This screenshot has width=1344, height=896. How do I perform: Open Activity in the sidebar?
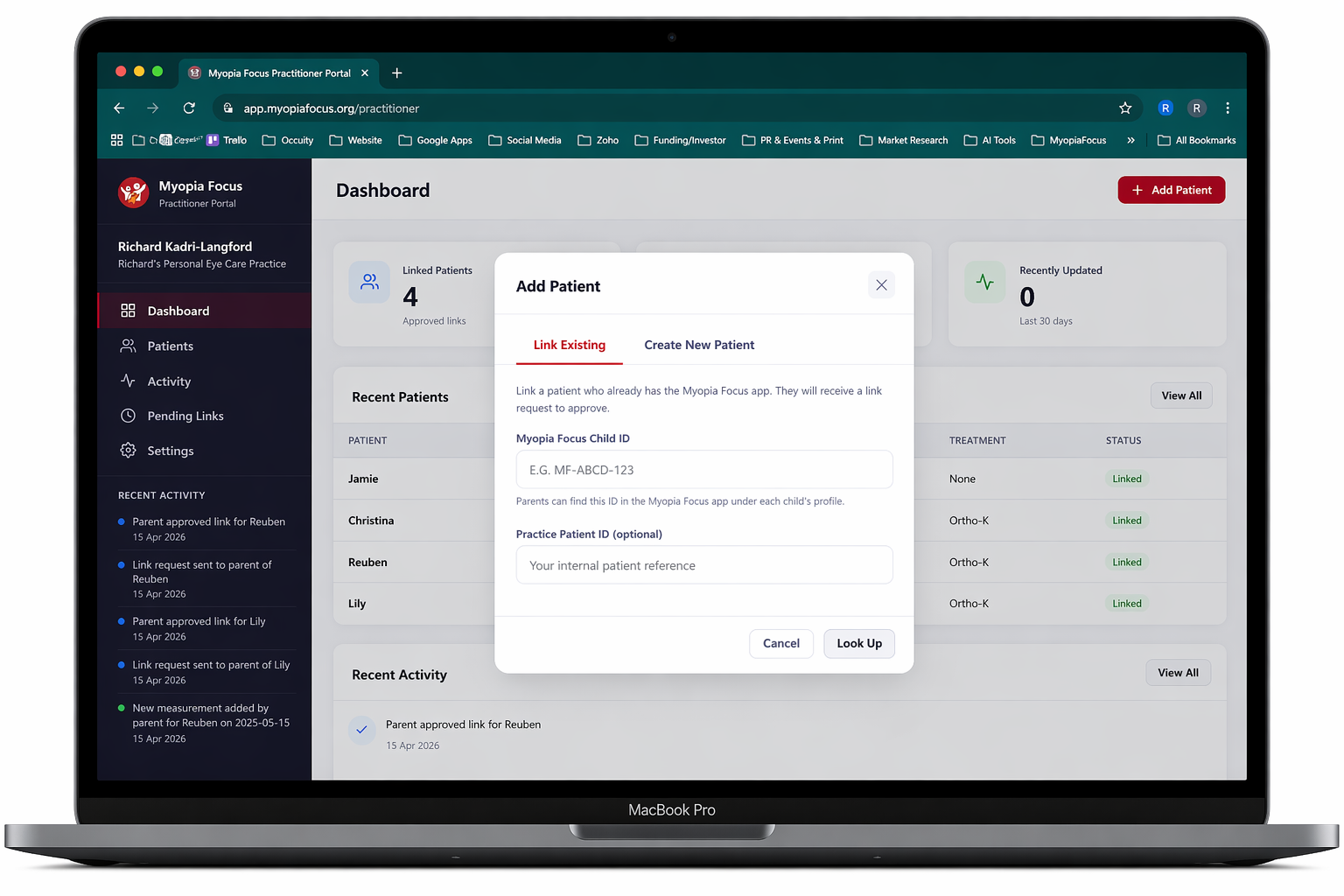(x=205, y=381)
